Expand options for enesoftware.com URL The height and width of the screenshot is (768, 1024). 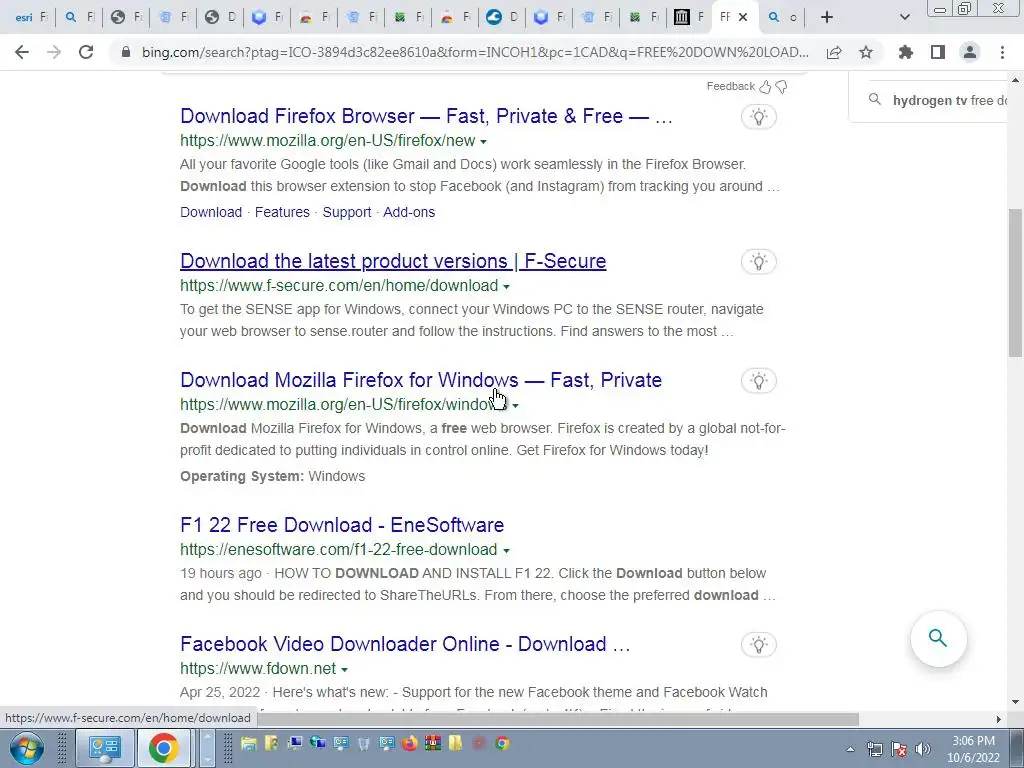click(506, 551)
